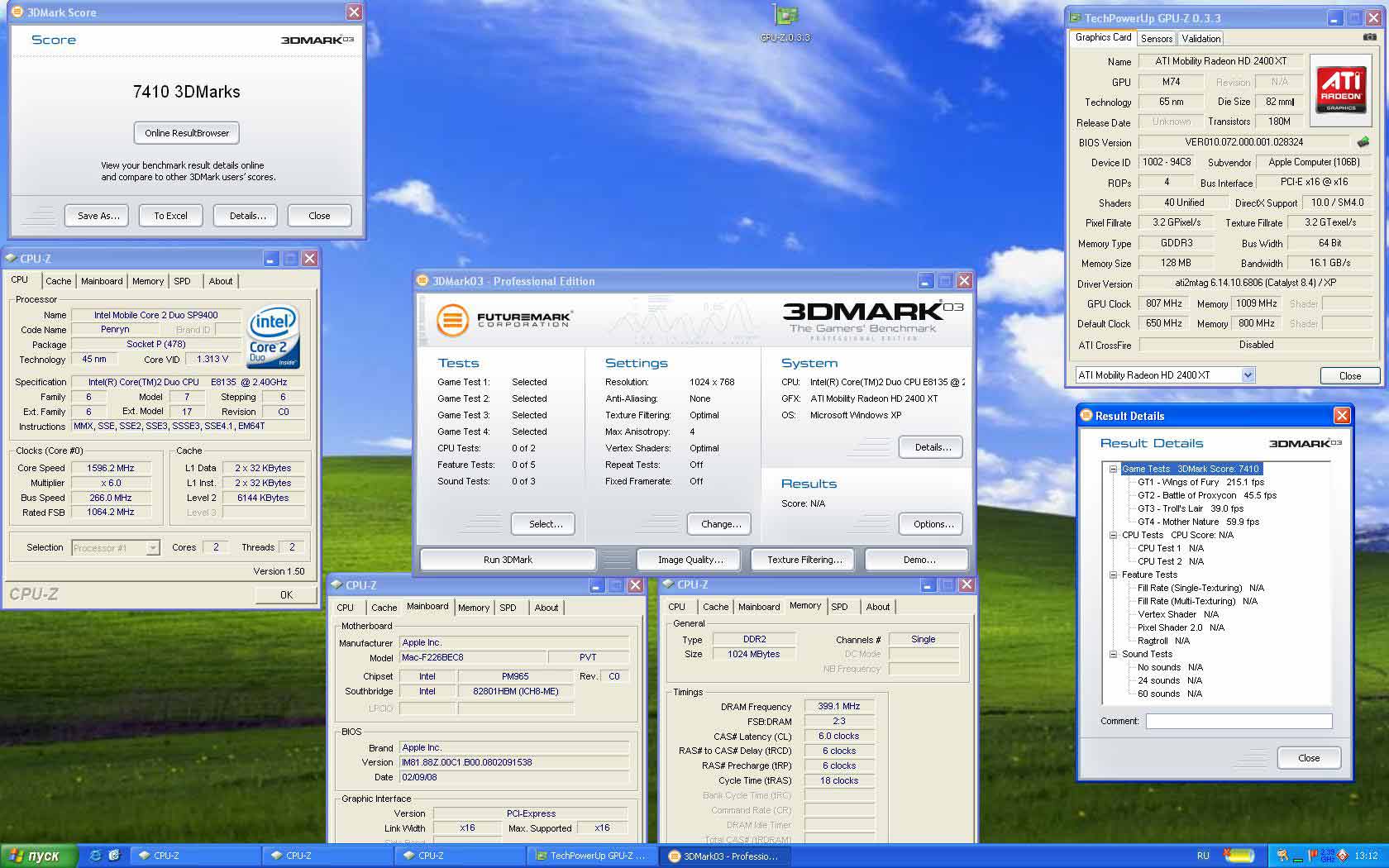Click the Run 3DMark button
The height and width of the screenshot is (868, 1389).
coord(508,560)
